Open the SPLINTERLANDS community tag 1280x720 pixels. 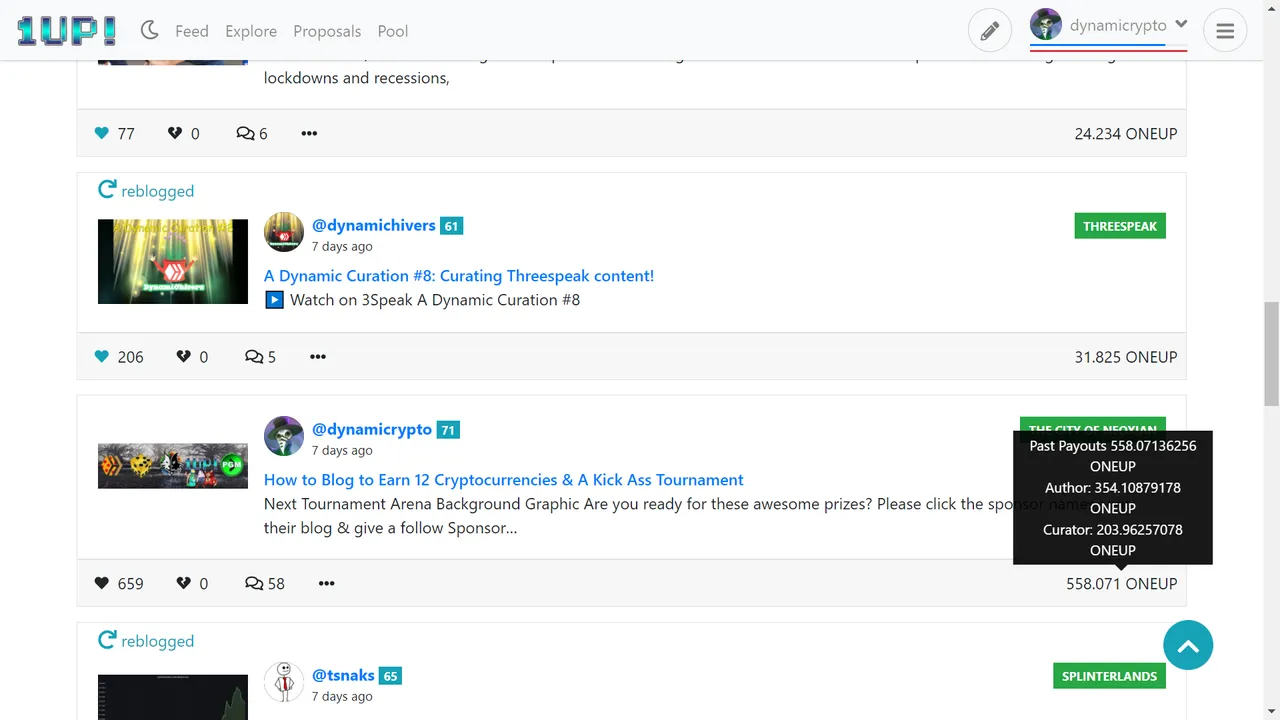[1109, 676]
